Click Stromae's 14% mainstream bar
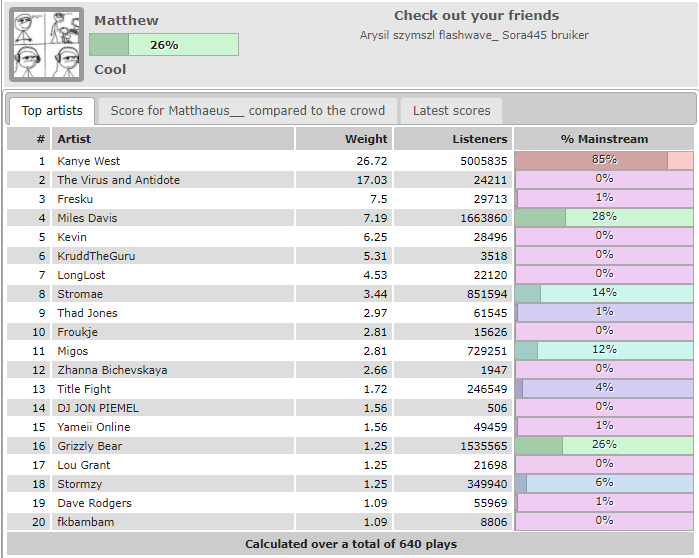Viewport: 699px width, 558px height. 604,294
